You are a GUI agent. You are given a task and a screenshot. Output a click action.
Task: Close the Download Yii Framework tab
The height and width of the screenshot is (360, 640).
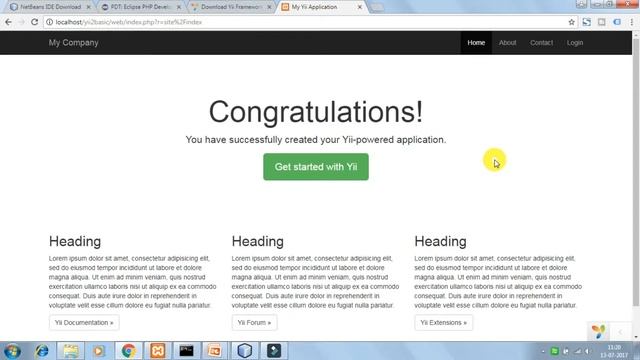(269, 7)
